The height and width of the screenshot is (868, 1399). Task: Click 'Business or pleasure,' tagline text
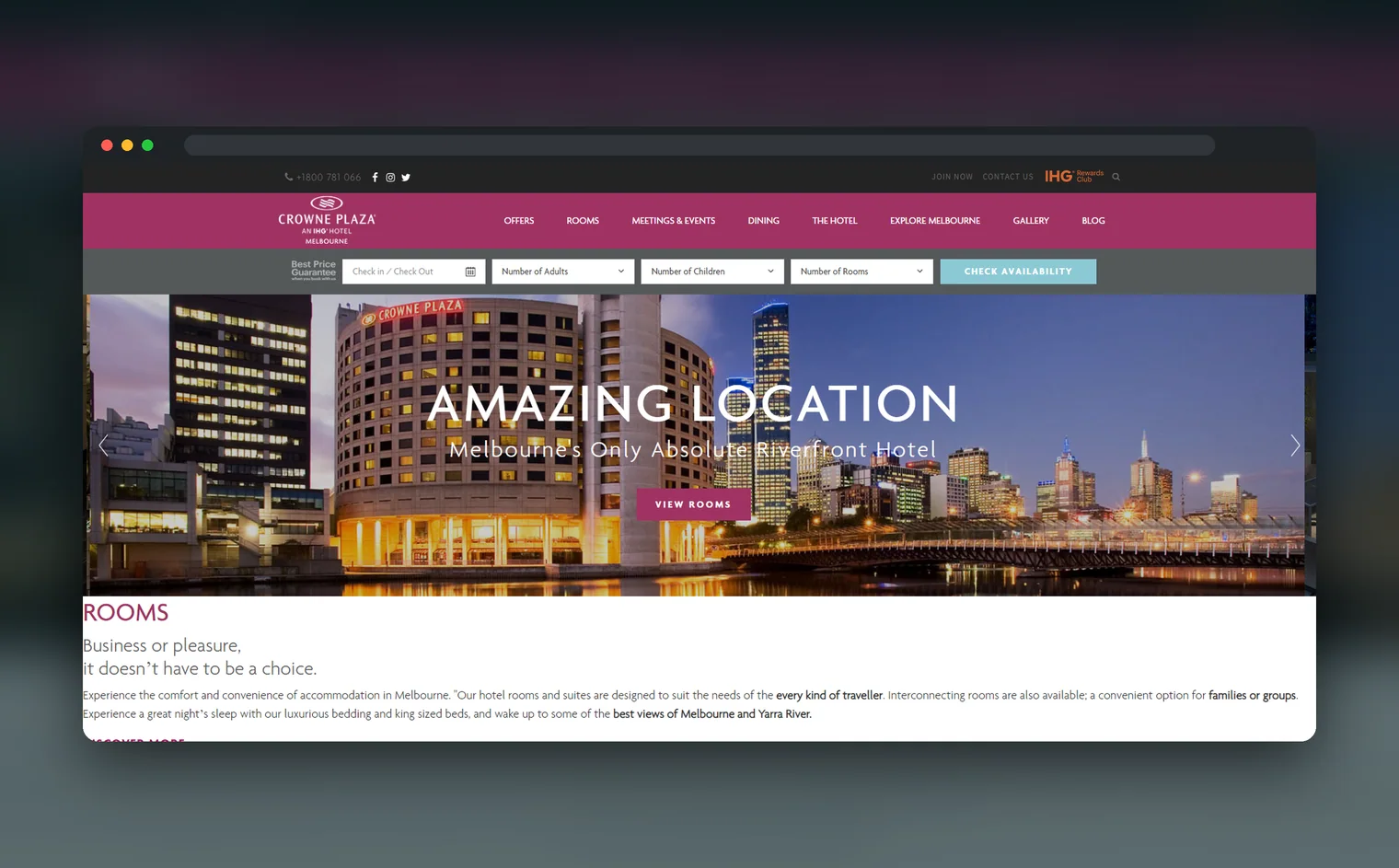tap(162, 645)
